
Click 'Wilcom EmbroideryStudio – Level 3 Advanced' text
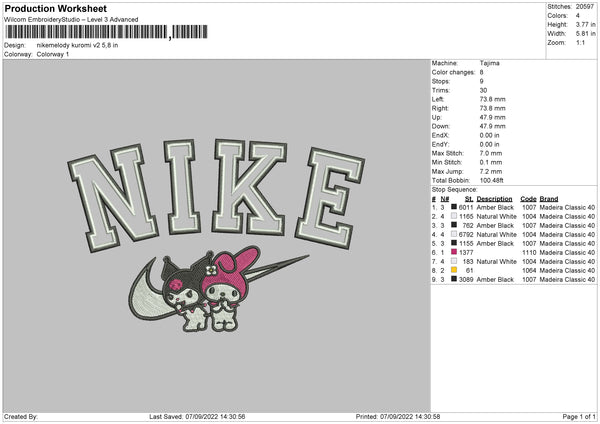[71, 20]
